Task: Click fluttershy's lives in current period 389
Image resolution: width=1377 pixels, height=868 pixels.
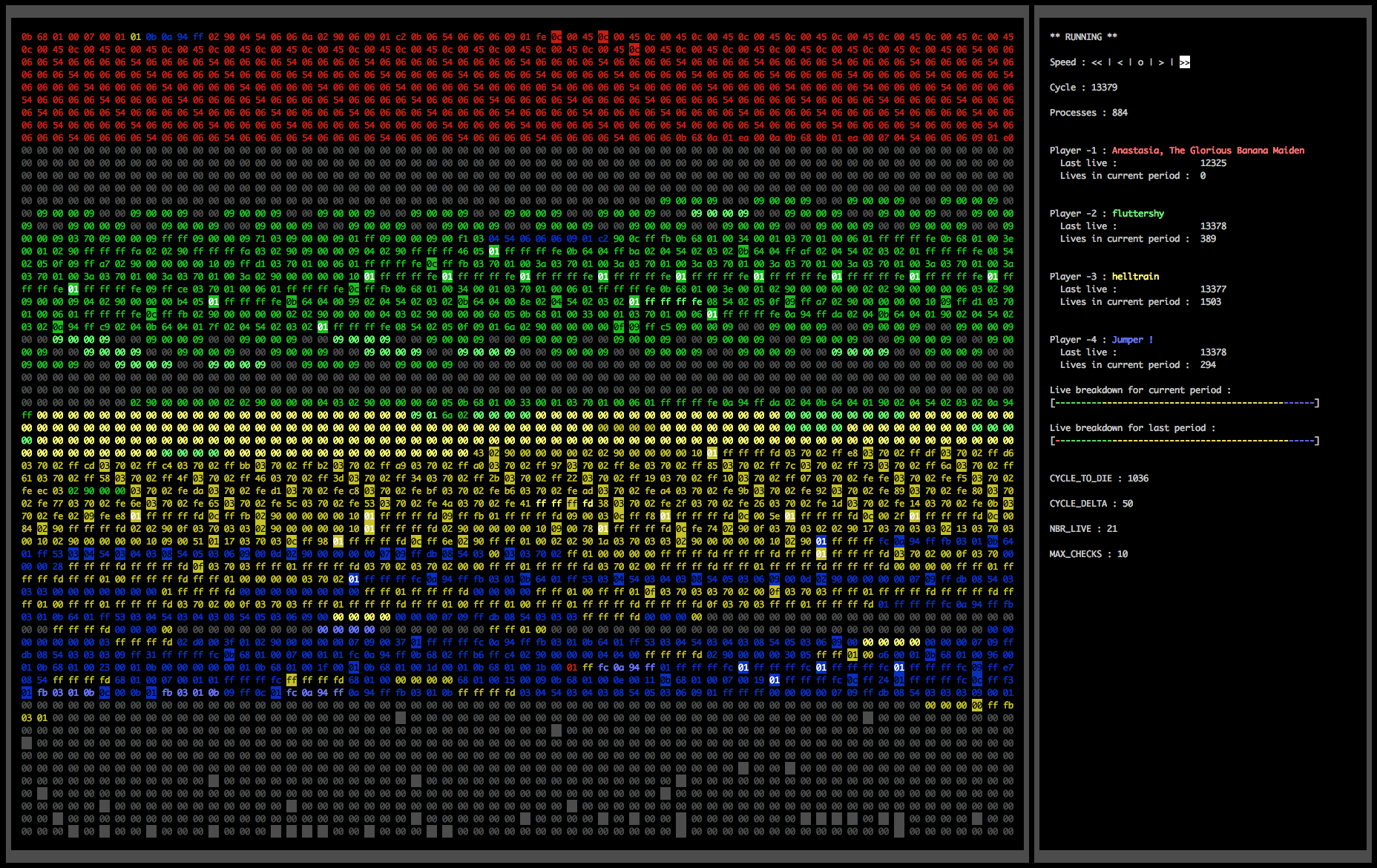Action: [x=1208, y=239]
